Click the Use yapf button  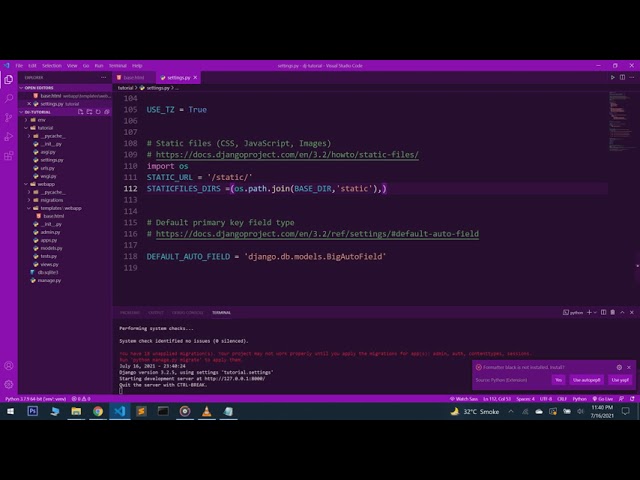point(620,380)
